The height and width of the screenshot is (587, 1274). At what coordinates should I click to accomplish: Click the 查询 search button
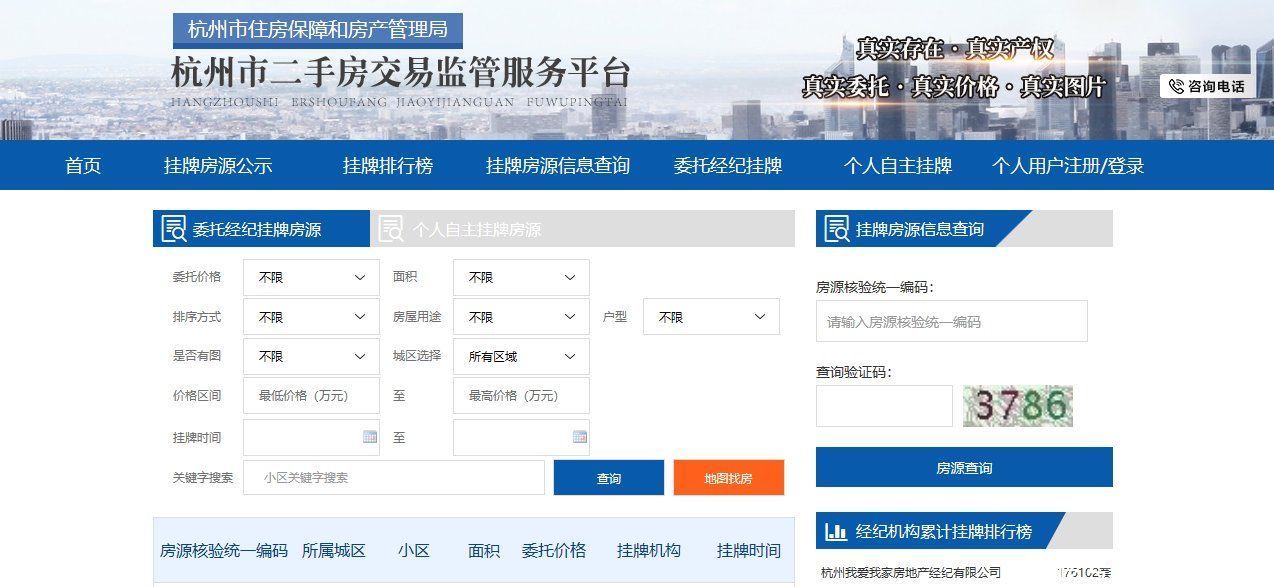(609, 478)
